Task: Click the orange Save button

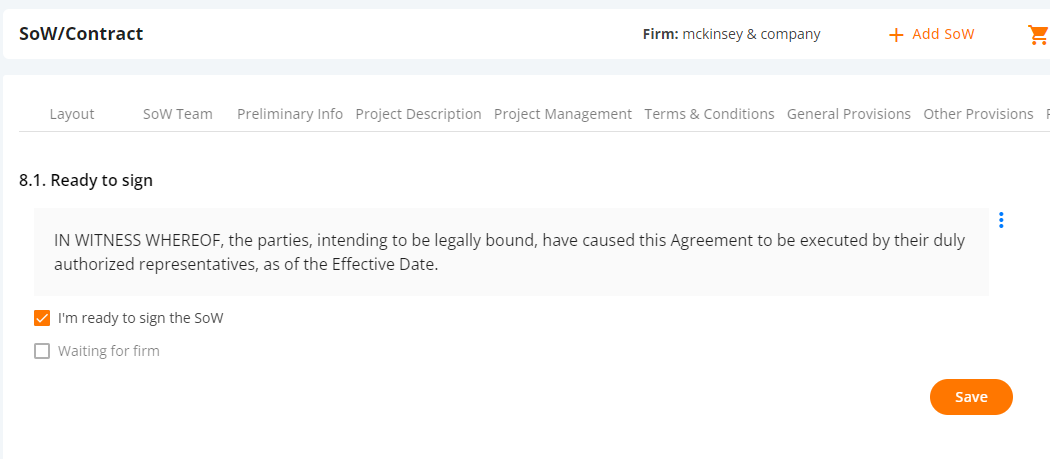Action: [x=971, y=397]
